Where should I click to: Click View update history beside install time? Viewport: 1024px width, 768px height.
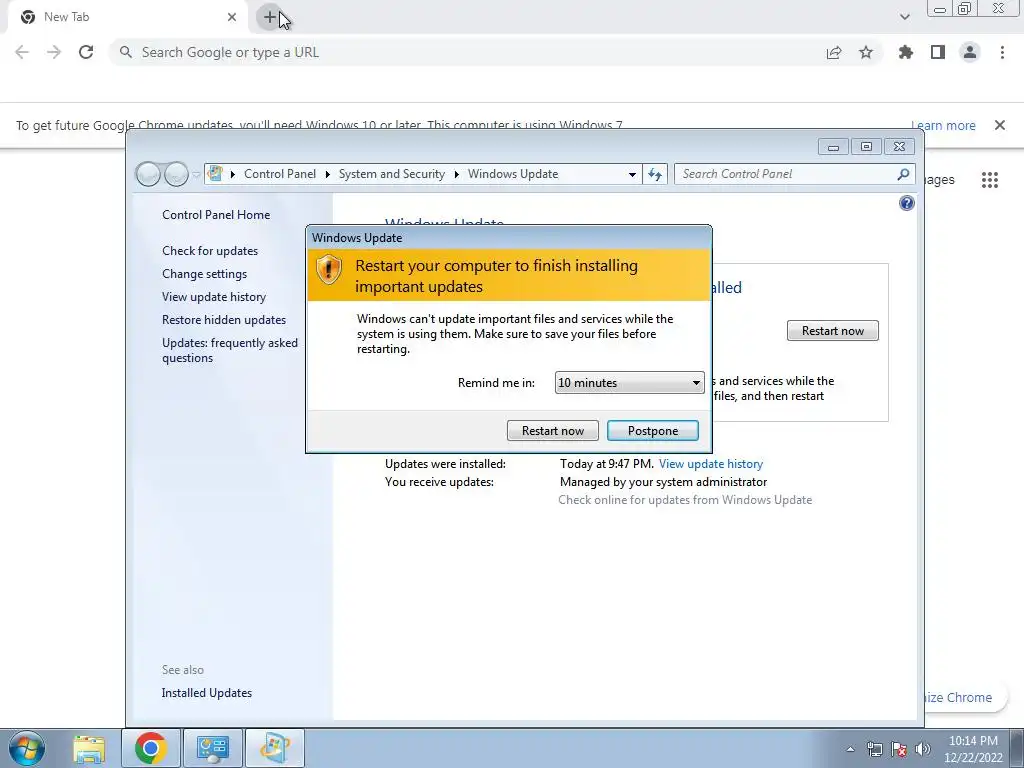coord(711,464)
